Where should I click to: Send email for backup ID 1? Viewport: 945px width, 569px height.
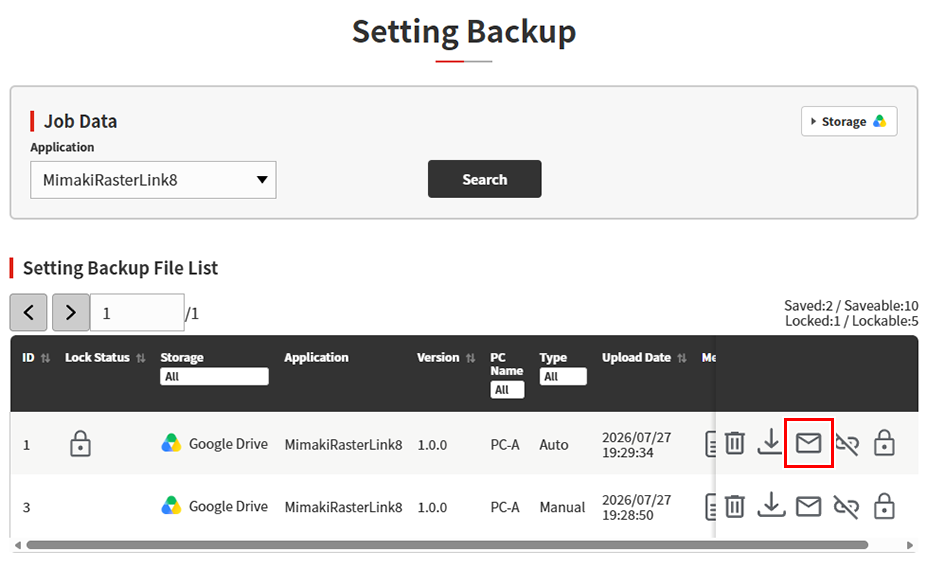click(808, 444)
